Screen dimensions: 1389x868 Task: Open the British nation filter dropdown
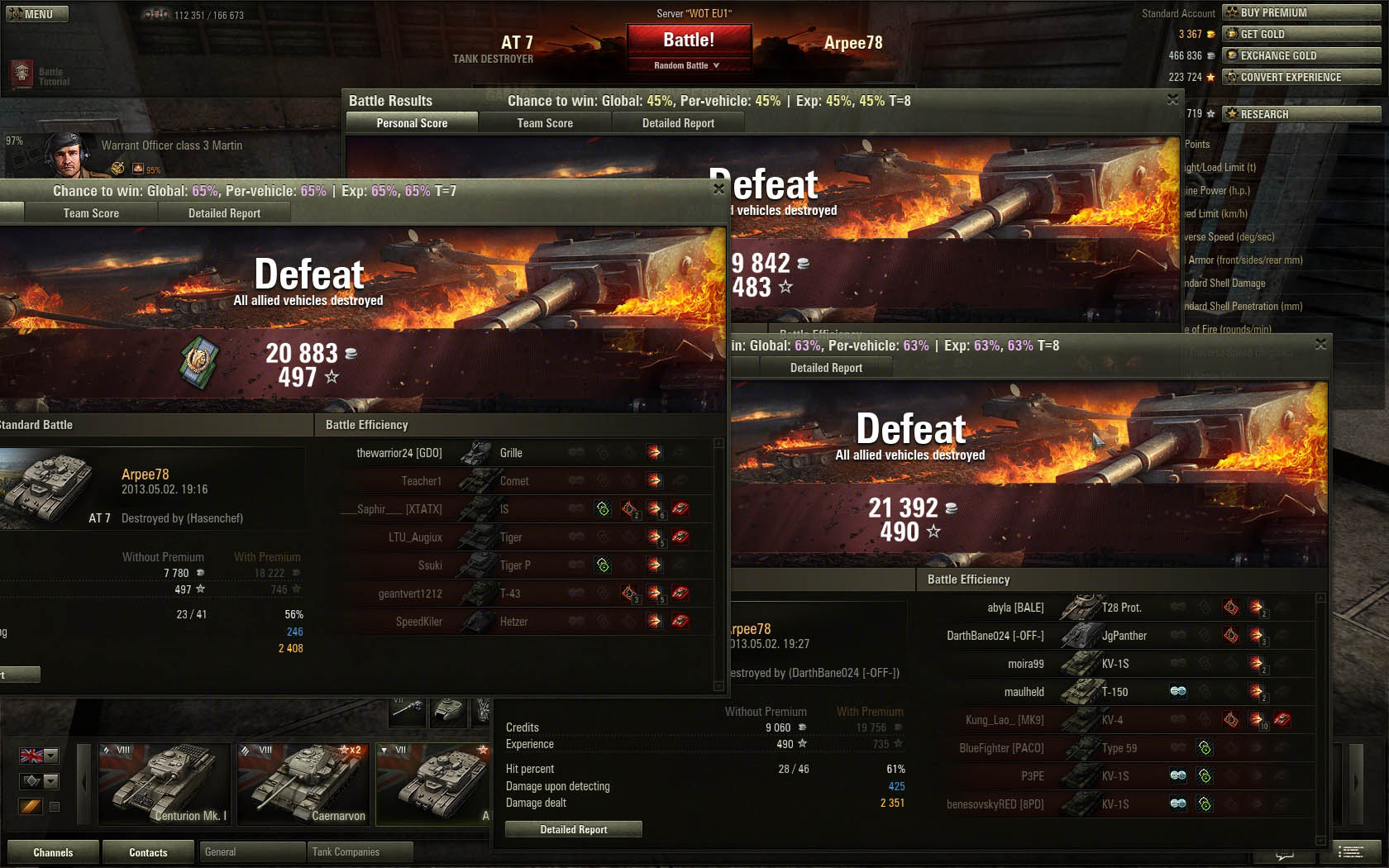click(x=39, y=756)
